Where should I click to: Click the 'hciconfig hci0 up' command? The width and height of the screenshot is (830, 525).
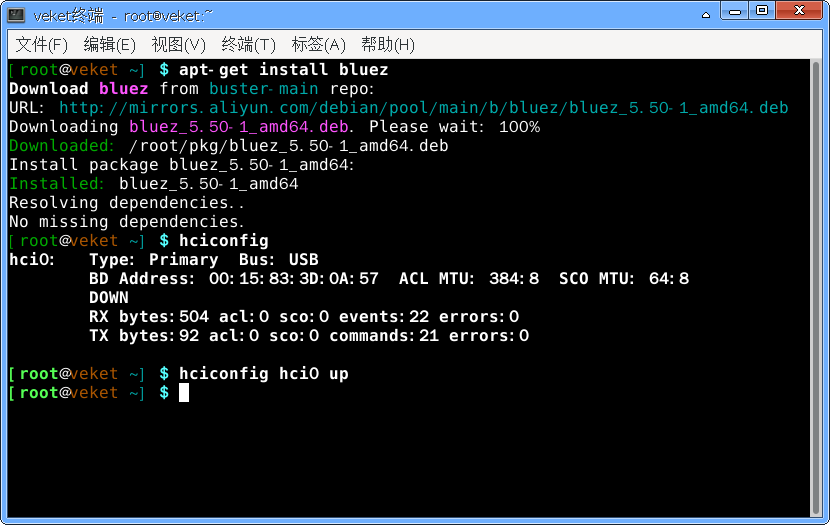click(x=264, y=374)
